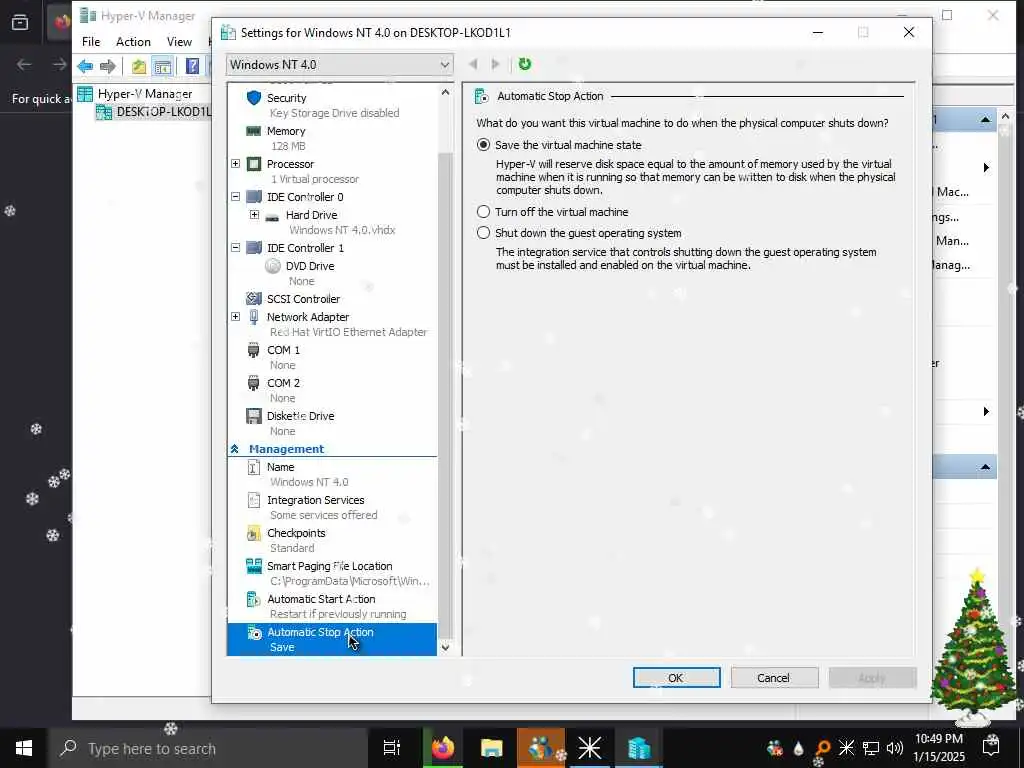This screenshot has height=768, width=1024.
Task: Click the settings list scroll down arrow
Action: click(x=445, y=647)
